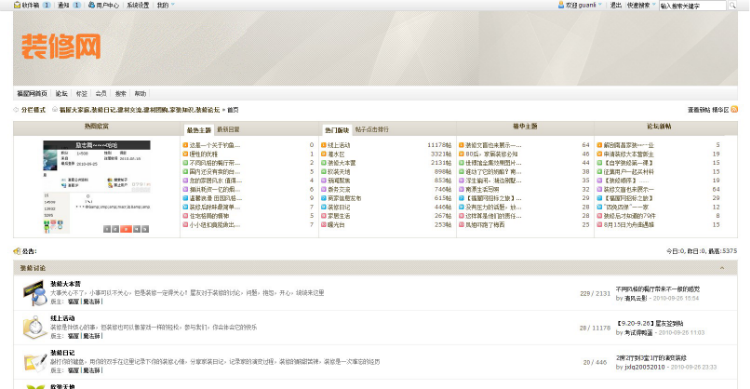This screenshot has width=750, height=389.
Task: Switch to the 帖子点击排行 tab
Action: [x=372, y=130]
